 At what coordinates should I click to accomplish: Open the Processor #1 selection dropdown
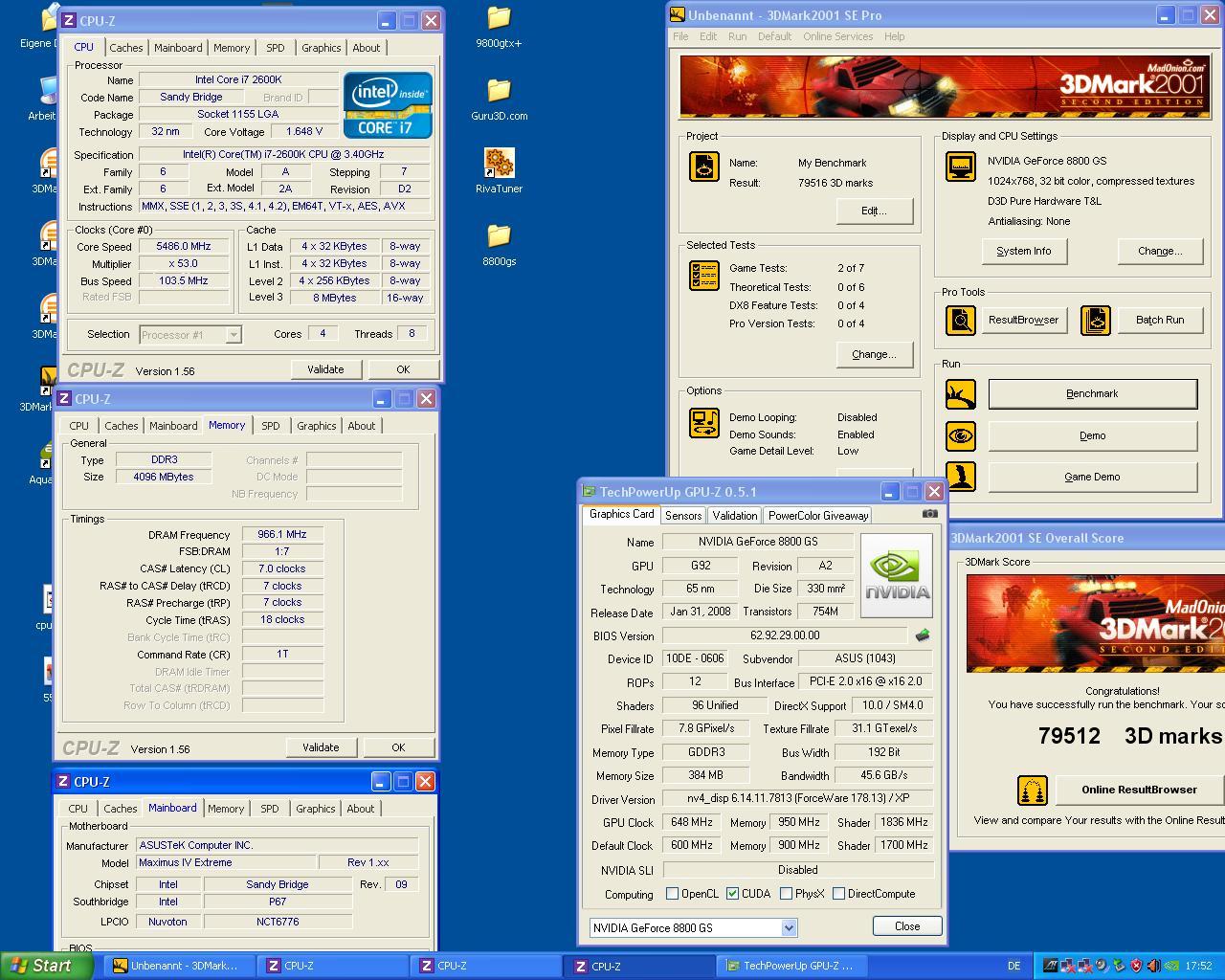(x=233, y=334)
